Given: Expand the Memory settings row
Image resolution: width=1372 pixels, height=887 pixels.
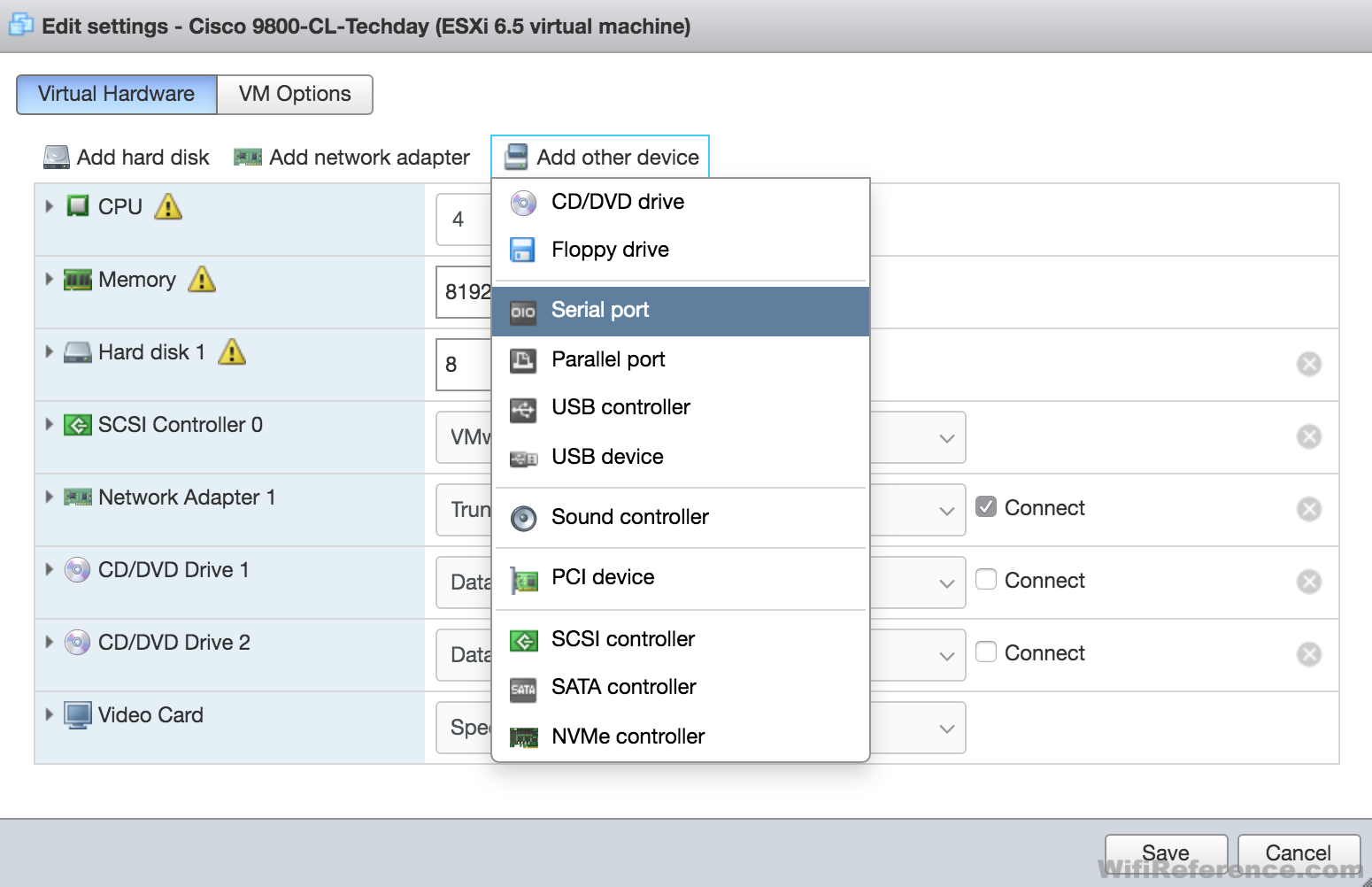Looking at the screenshot, I should click(x=50, y=279).
